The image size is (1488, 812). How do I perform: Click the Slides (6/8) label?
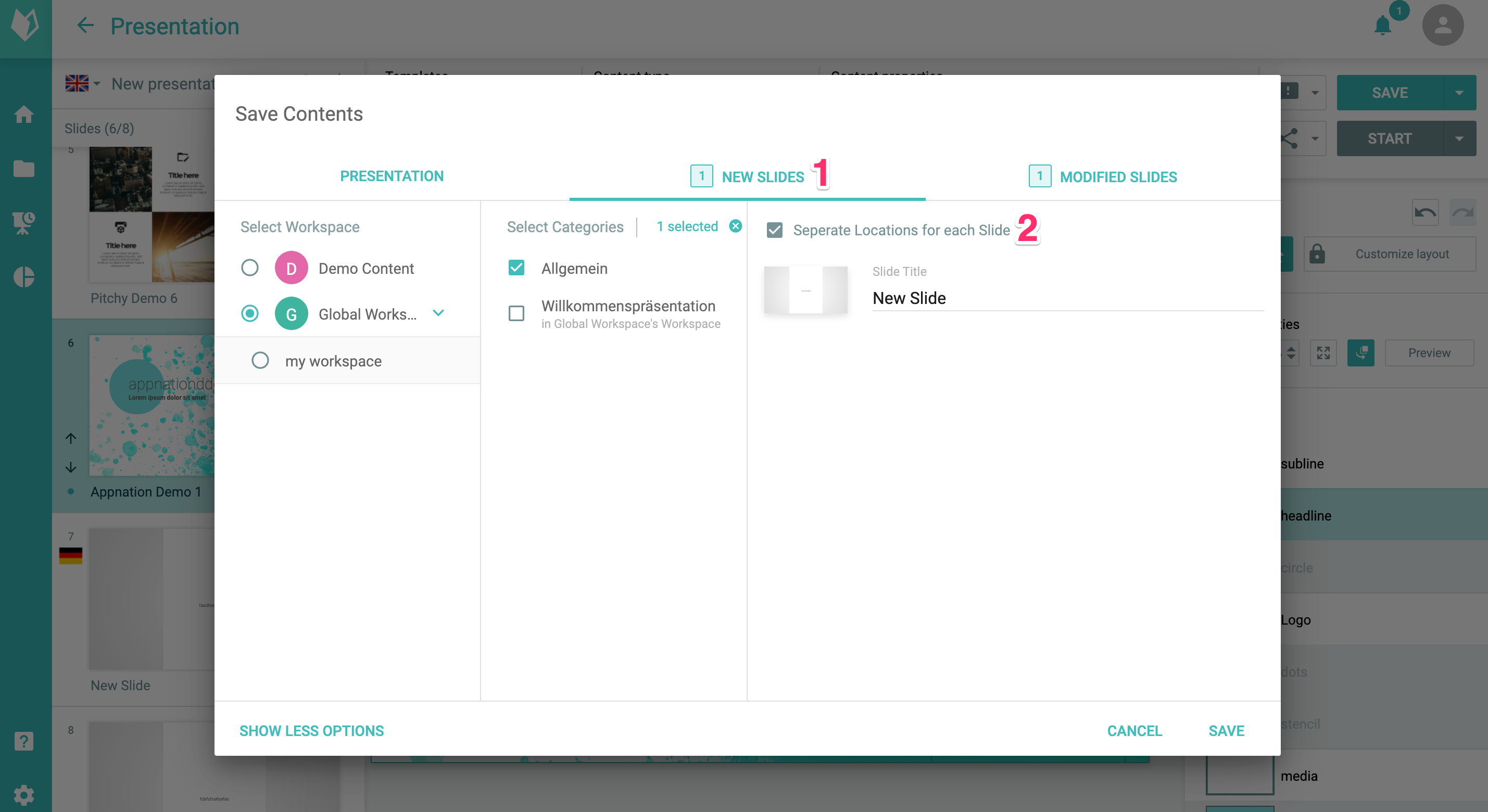tap(99, 128)
